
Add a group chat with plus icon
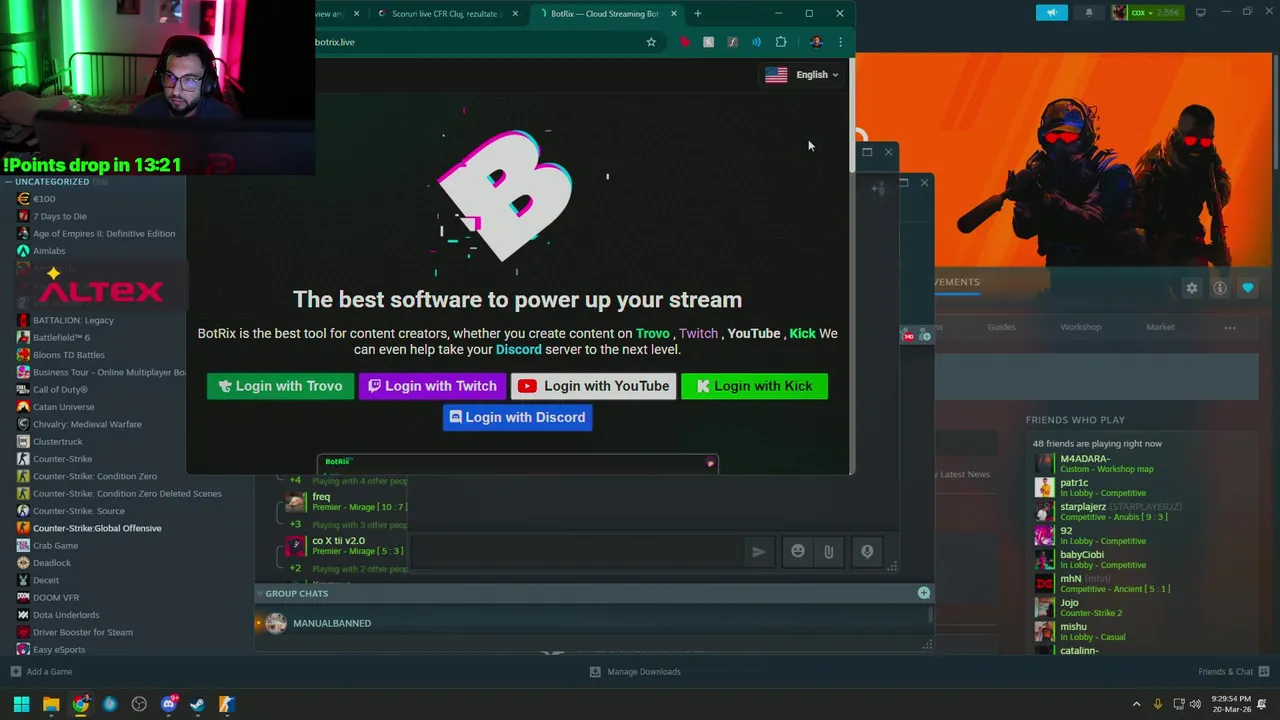pos(924,593)
